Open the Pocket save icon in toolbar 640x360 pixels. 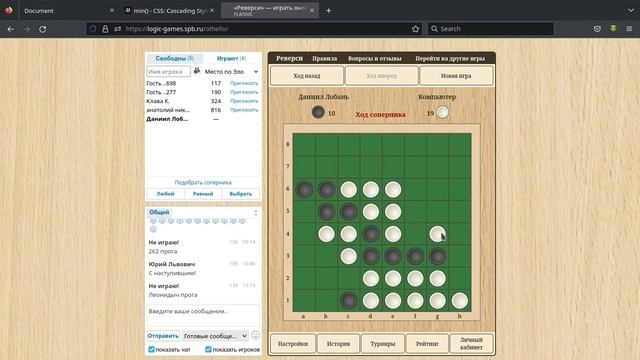pos(597,29)
